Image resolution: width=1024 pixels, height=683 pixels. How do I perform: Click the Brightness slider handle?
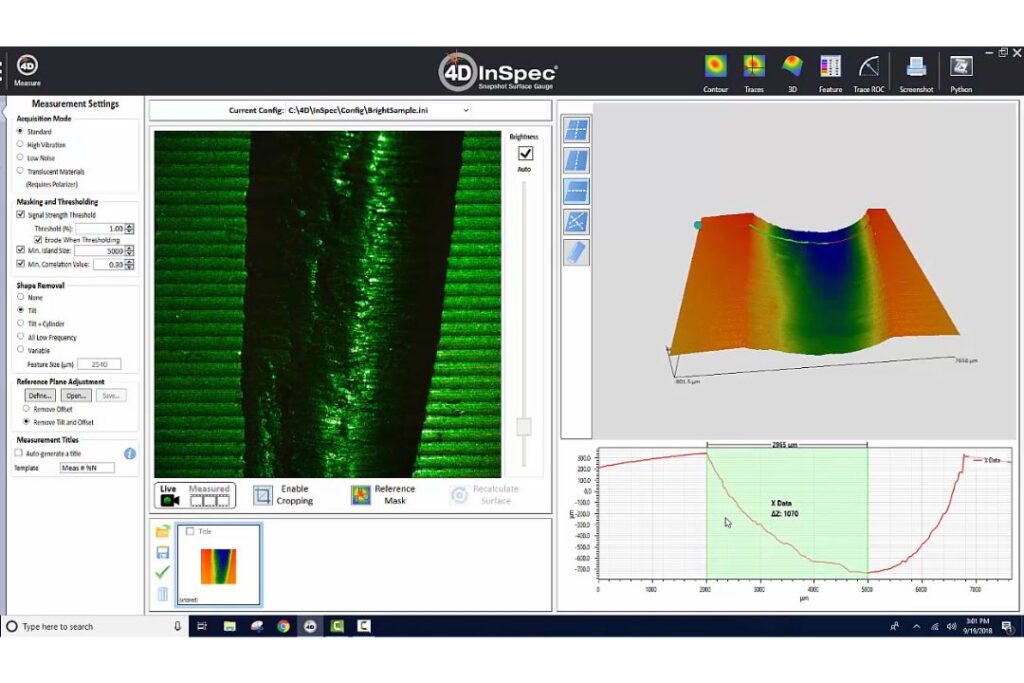coord(523,427)
